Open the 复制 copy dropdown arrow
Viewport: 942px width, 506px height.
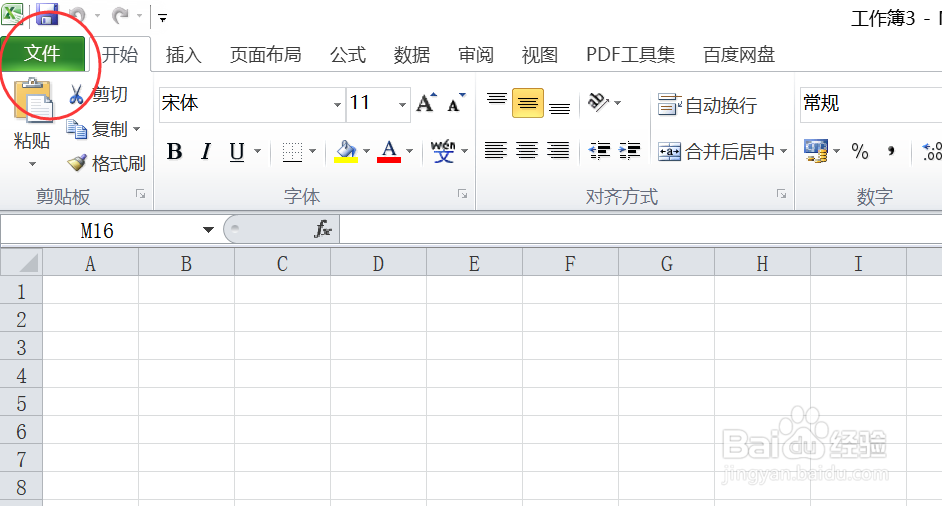pos(137,129)
